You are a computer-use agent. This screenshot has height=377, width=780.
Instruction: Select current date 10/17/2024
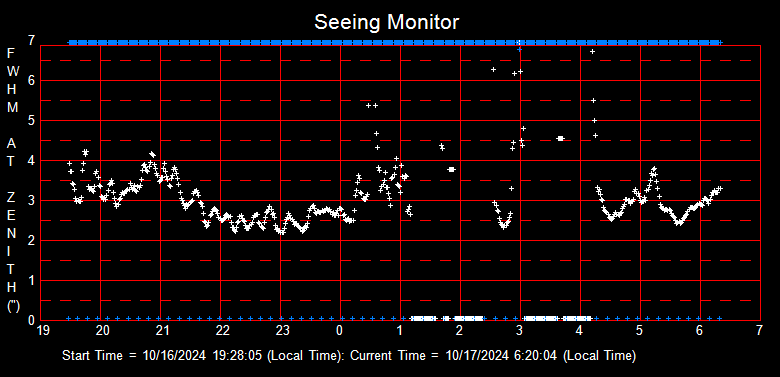click(x=477, y=356)
